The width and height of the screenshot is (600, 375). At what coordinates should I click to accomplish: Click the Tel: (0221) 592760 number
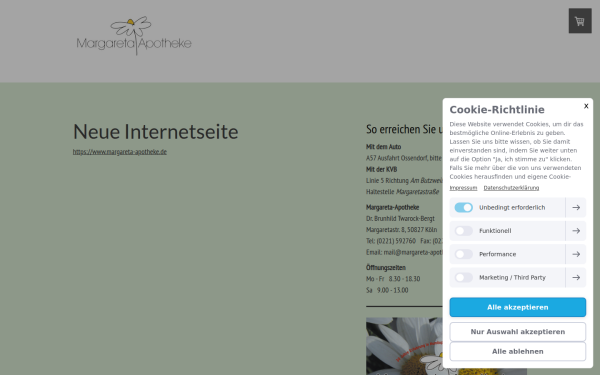(x=391, y=241)
